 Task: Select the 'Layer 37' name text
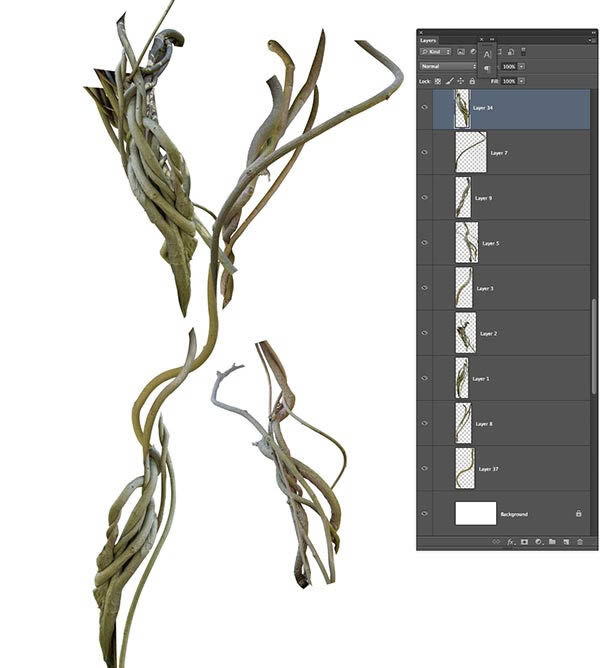pos(488,469)
